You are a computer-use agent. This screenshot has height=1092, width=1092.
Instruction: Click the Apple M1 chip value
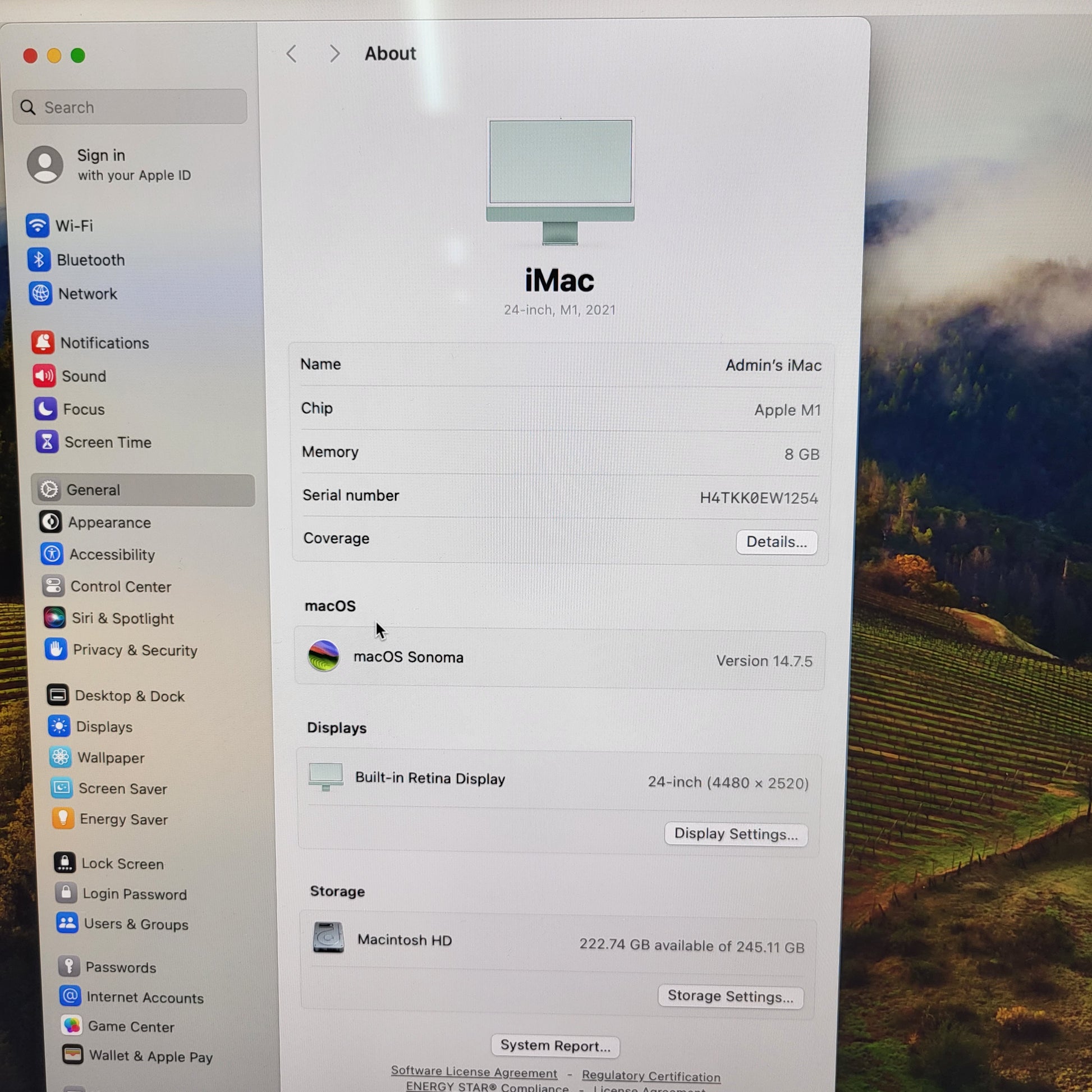(787, 410)
